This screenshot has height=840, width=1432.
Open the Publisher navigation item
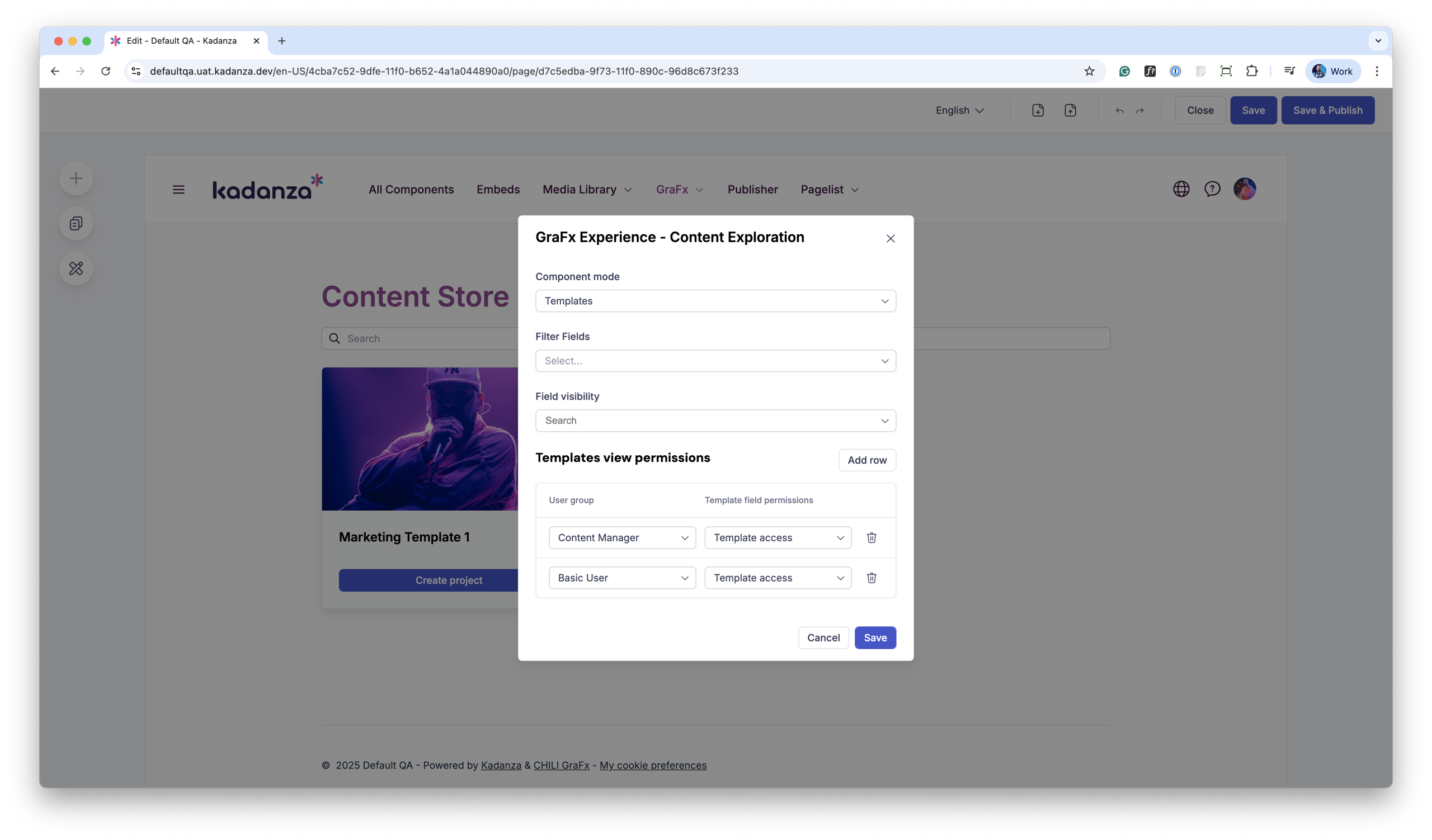pyautogui.click(x=752, y=190)
